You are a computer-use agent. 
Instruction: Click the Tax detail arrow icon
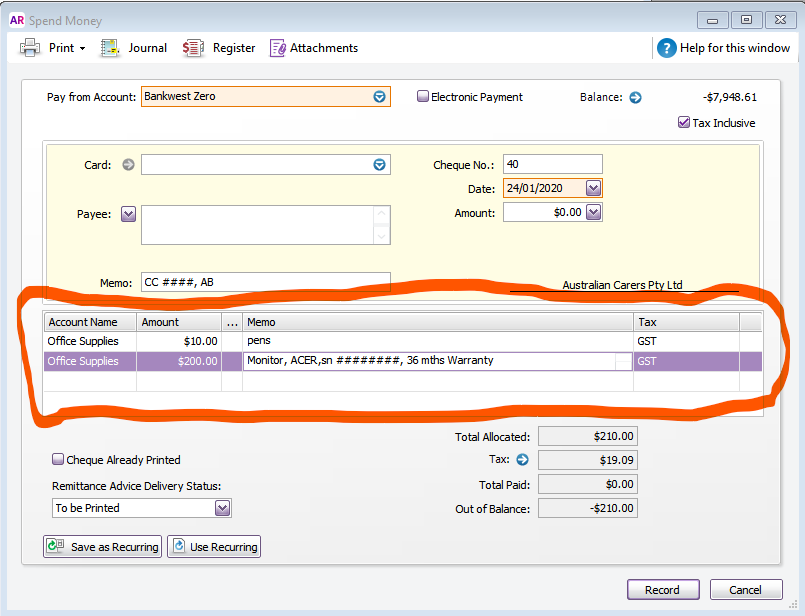[521, 460]
